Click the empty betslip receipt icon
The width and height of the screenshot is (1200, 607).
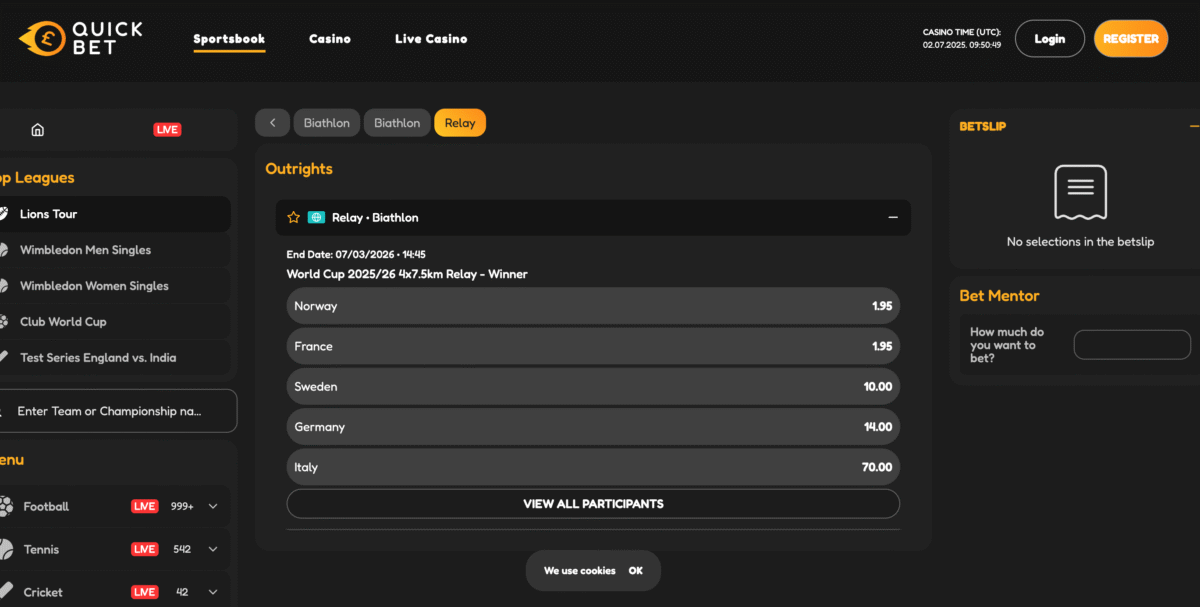1080,192
